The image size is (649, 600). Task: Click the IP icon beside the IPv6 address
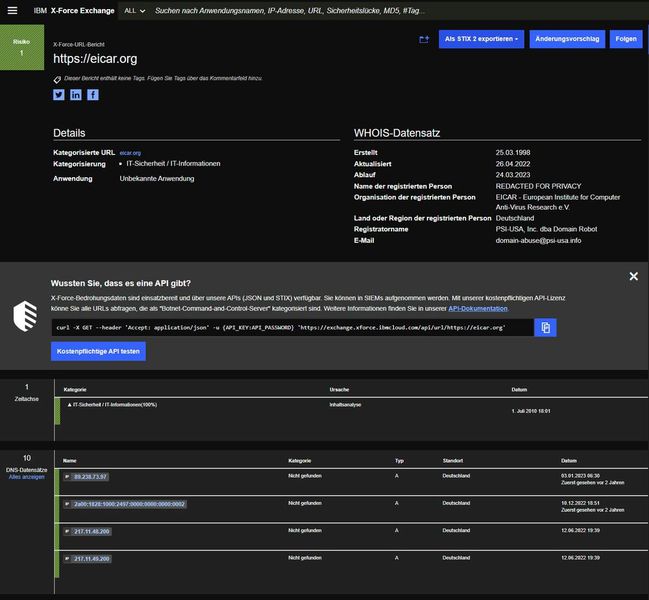point(67,504)
